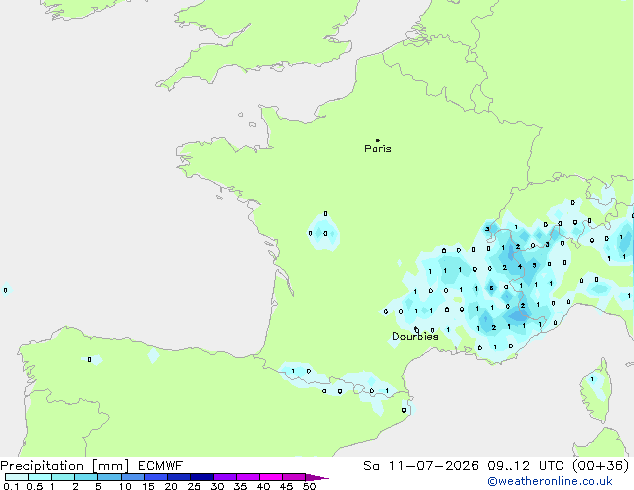The image size is (634, 490).
Task: Click the forecast date Sa 11-07-2026
Action: [421, 466]
